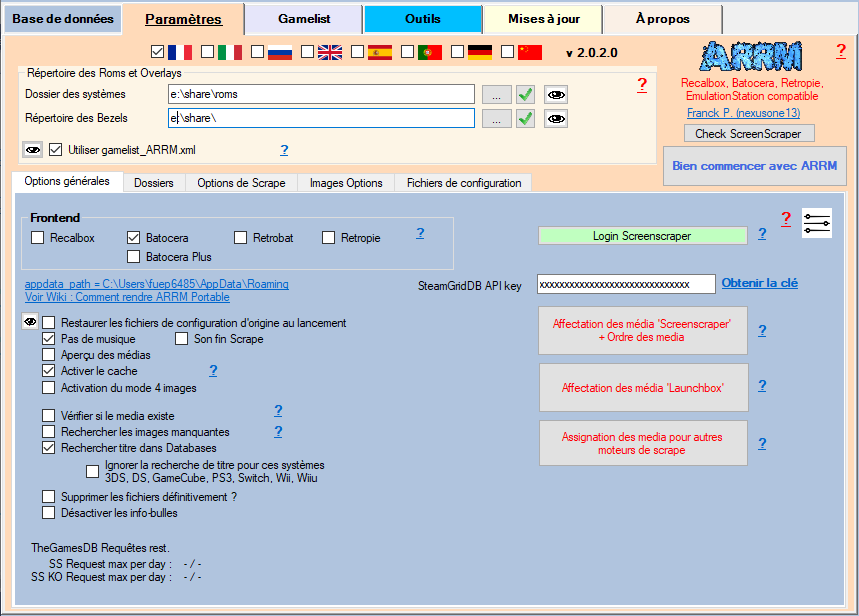
Task: Open Affectation des média 'Launchbox'
Action: [642, 388]
